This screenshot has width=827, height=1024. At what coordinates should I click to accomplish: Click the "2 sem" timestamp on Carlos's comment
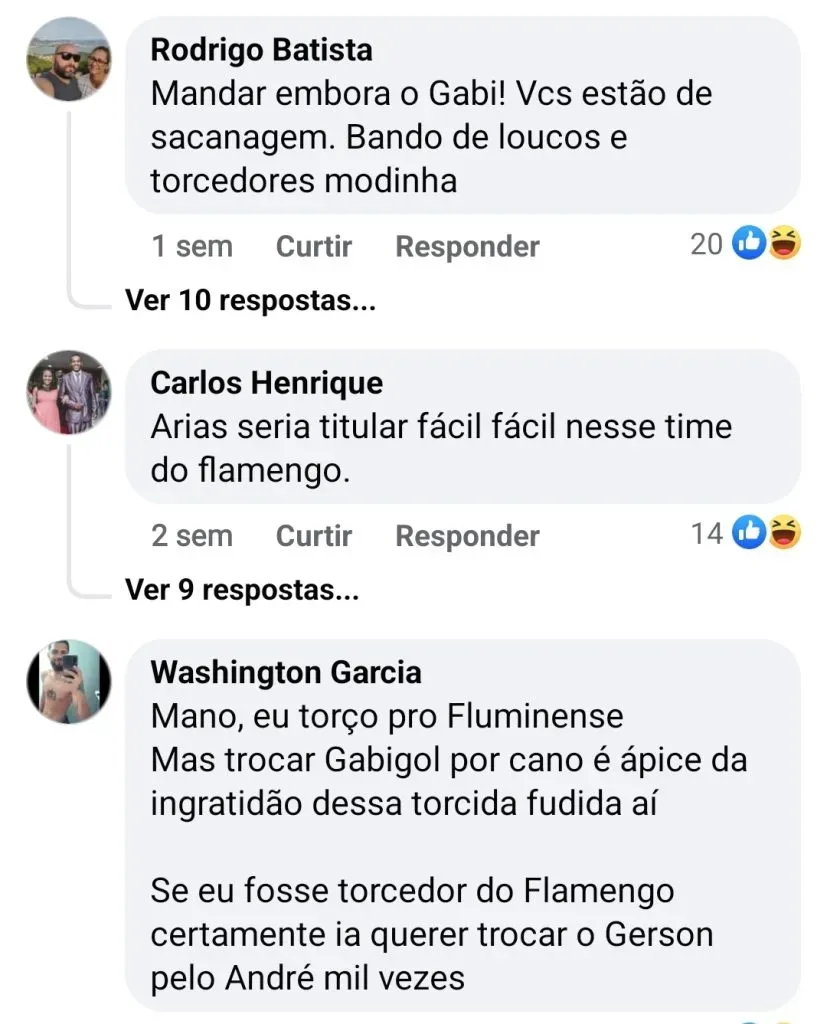192,536
